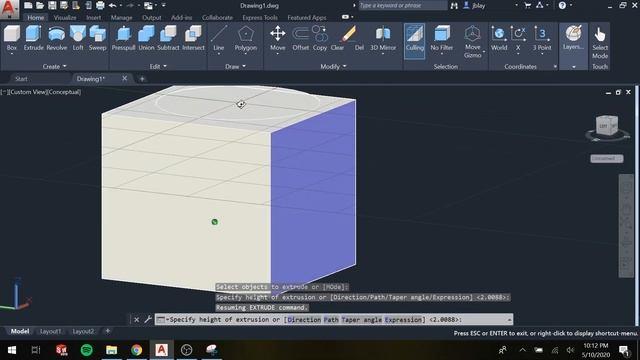
Task: Choose the Copy modify tool
Action: [x=320, y=38]
